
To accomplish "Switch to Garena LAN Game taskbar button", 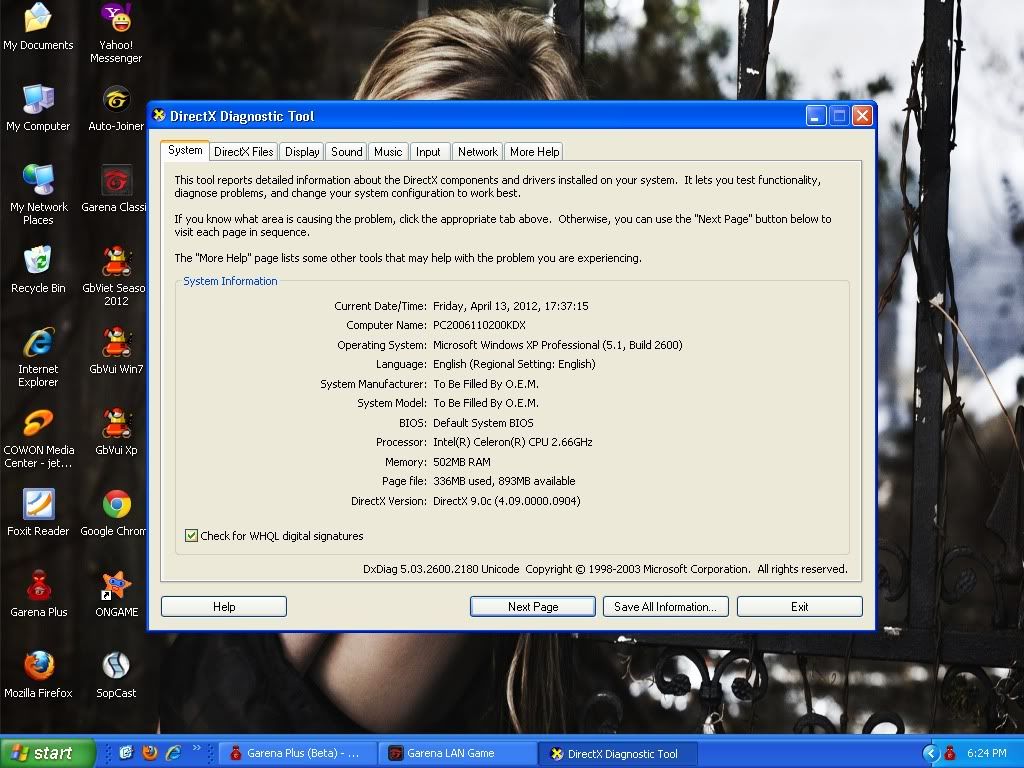I will (457, 754).
